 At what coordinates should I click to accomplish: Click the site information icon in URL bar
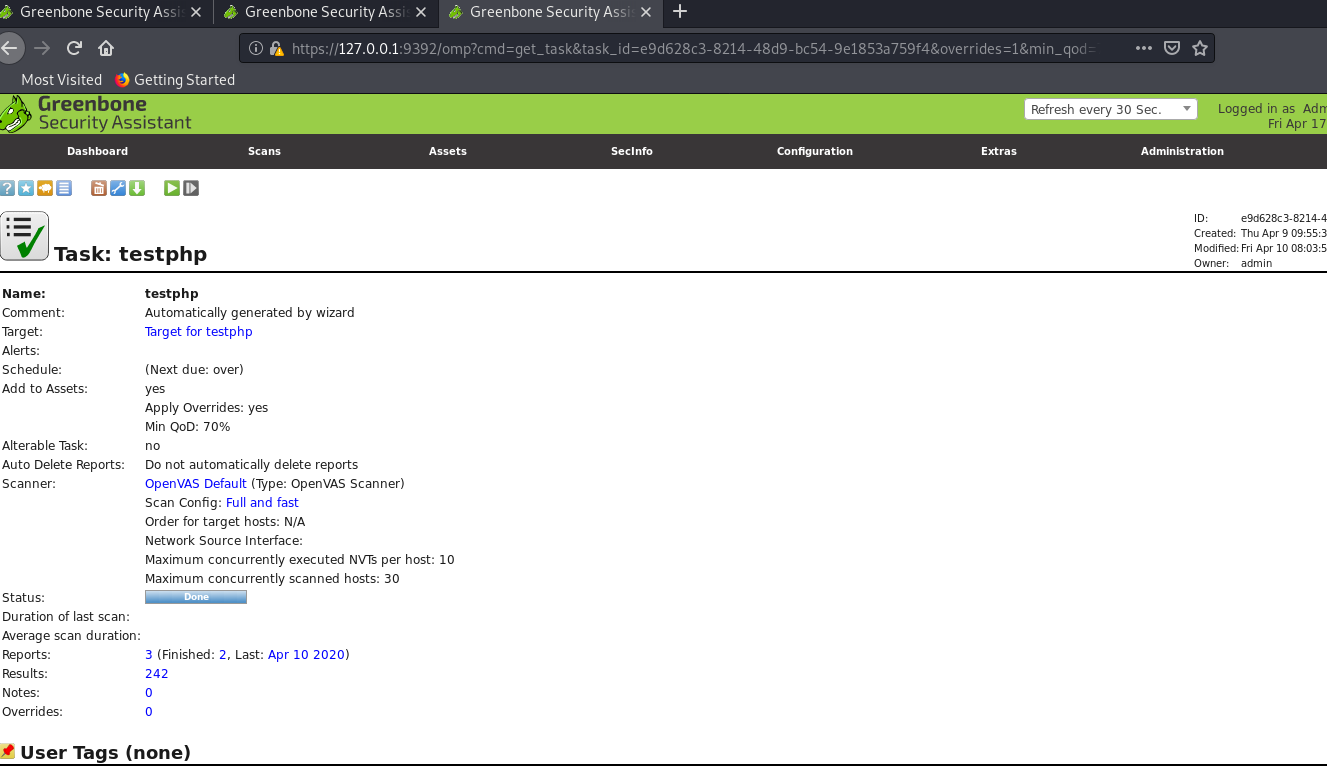tap(255, 48)
